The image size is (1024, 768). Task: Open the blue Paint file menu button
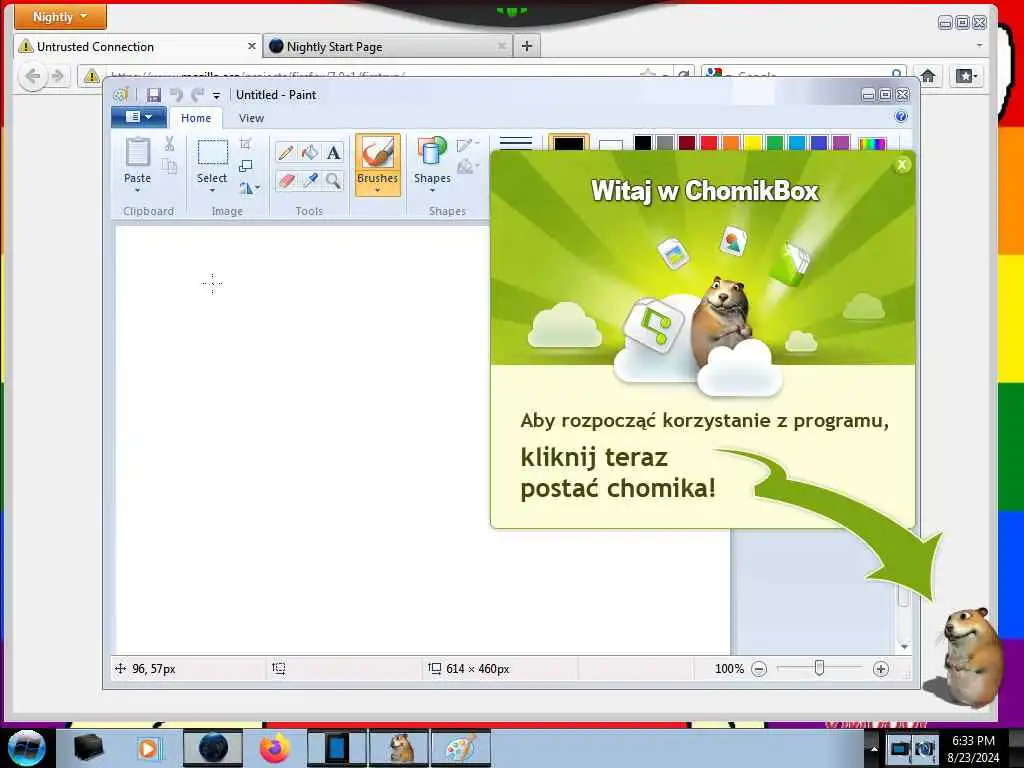(138, 117)
